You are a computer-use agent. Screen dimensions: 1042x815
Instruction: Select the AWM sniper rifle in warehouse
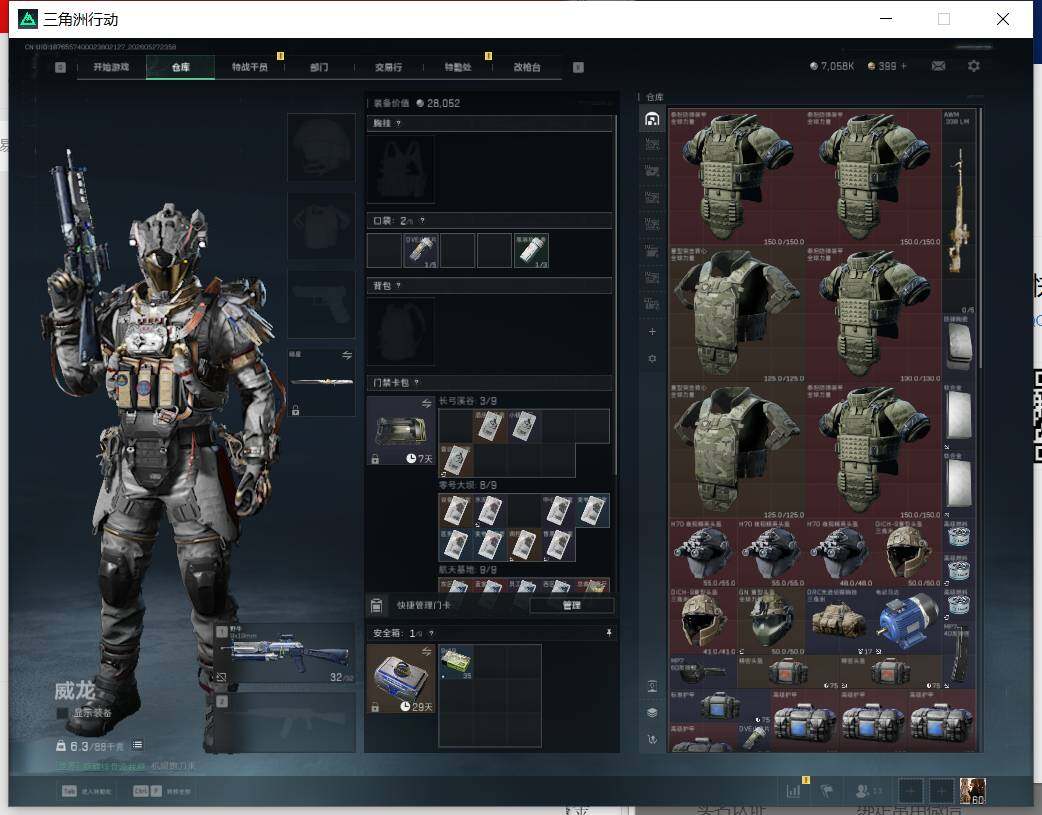(x=958, y=212)
